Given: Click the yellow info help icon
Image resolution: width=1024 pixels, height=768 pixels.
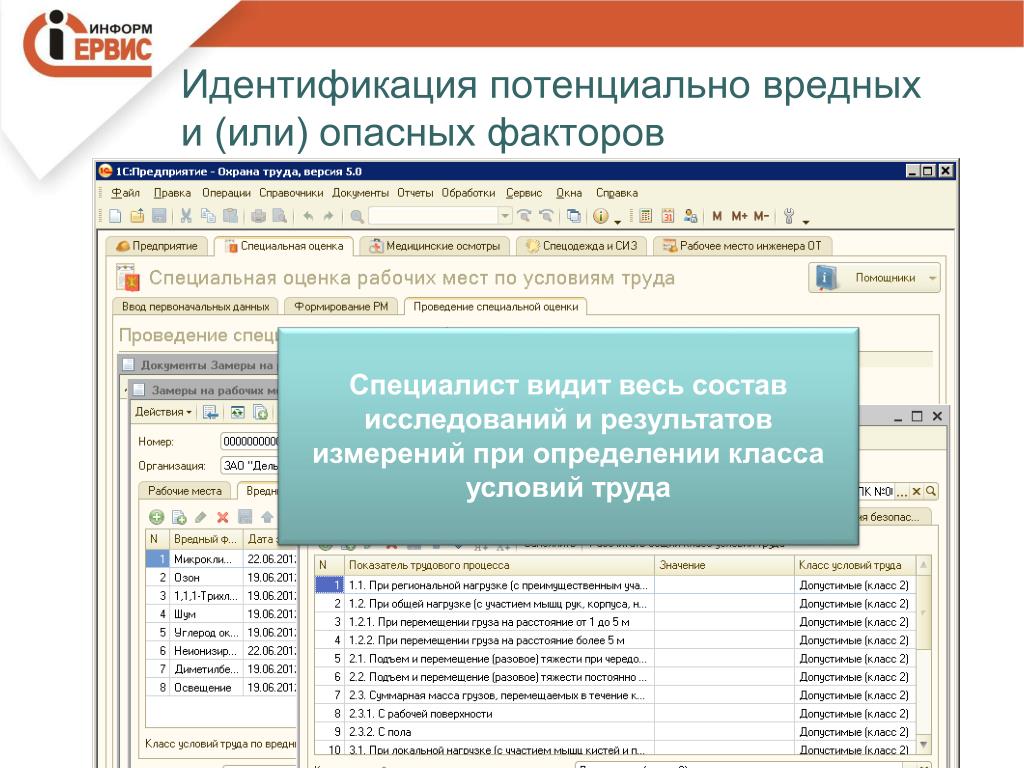Looking at the screenshot, I should (x=601, y=216).
